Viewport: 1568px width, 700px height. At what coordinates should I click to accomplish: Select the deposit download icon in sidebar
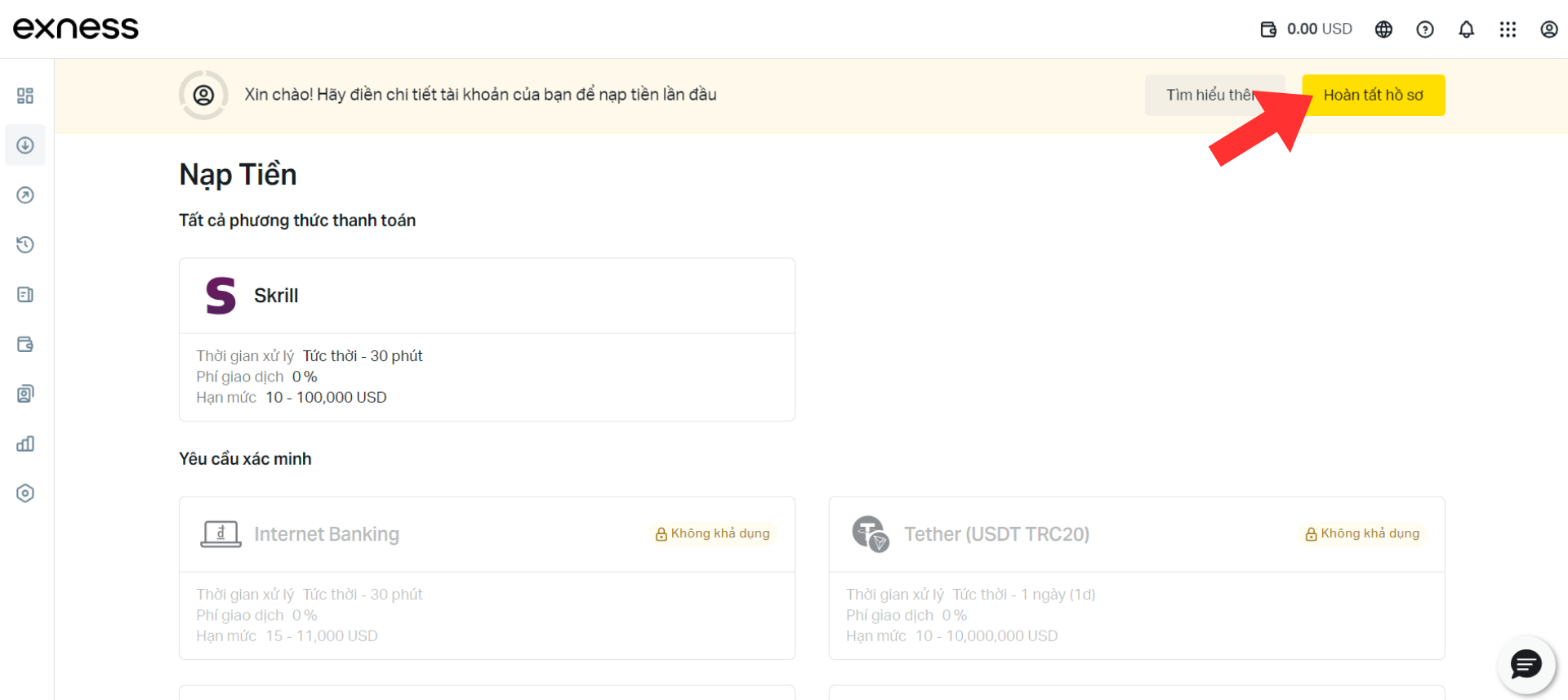tap(25, 145)
